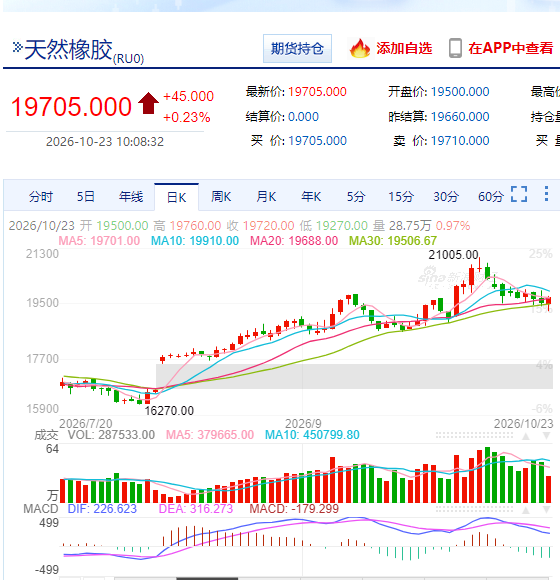Click the DIF: 226.623 label

coord(102,509)
